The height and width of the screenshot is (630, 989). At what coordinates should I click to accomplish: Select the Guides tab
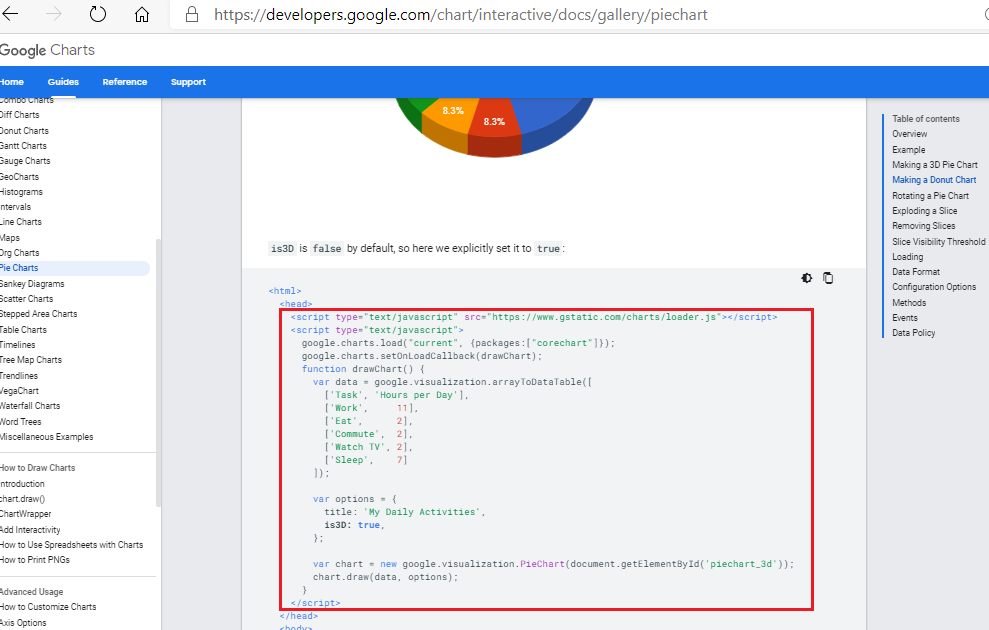pyautogui.click(x=62, y=83)
